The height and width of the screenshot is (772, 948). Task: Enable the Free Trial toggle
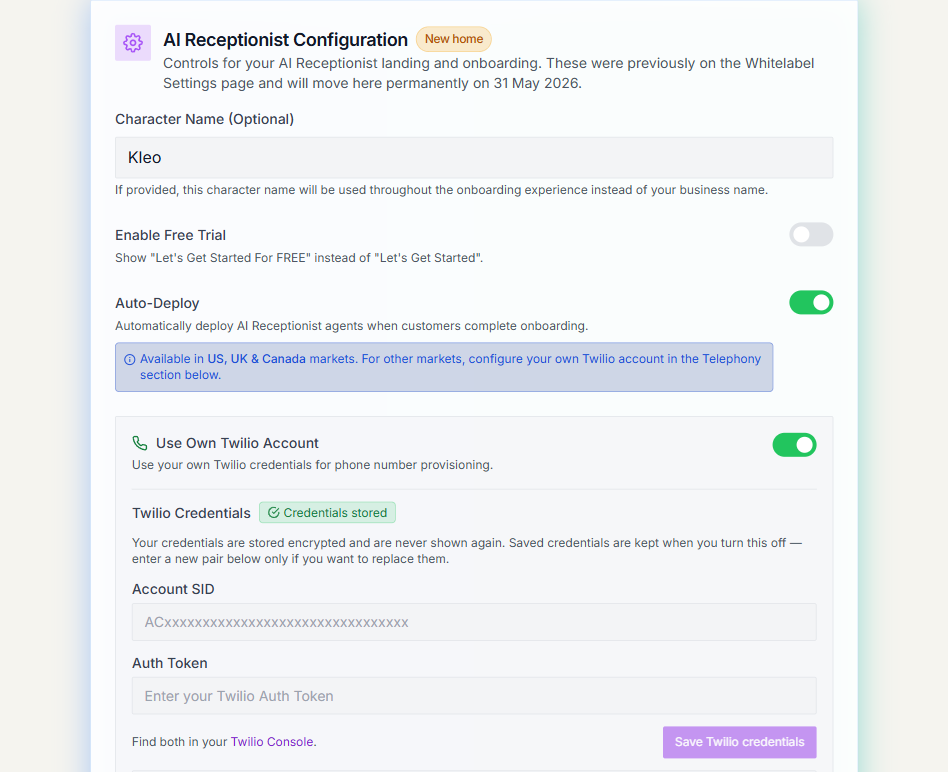pyautogui.click(x=811, y=235)
